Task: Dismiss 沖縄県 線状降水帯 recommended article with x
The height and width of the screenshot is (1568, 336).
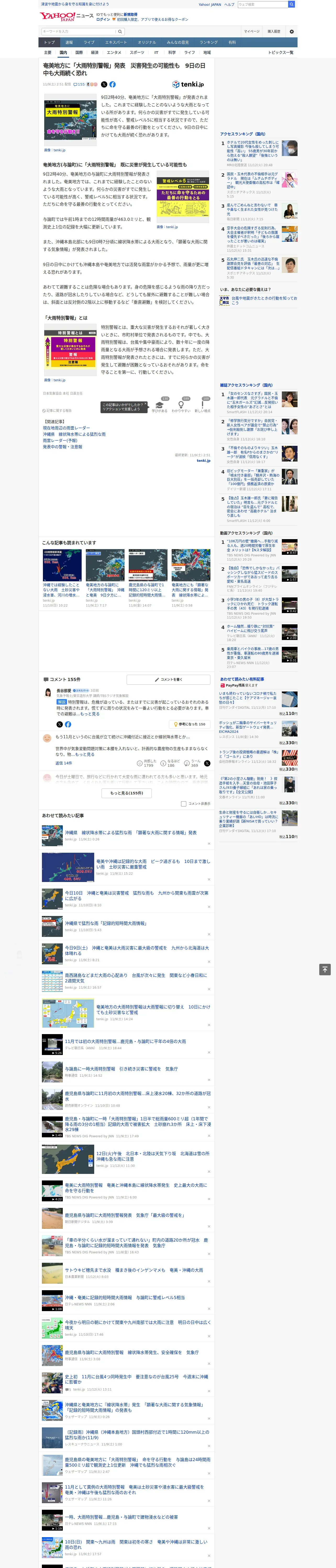Action: tap(209, 844)
